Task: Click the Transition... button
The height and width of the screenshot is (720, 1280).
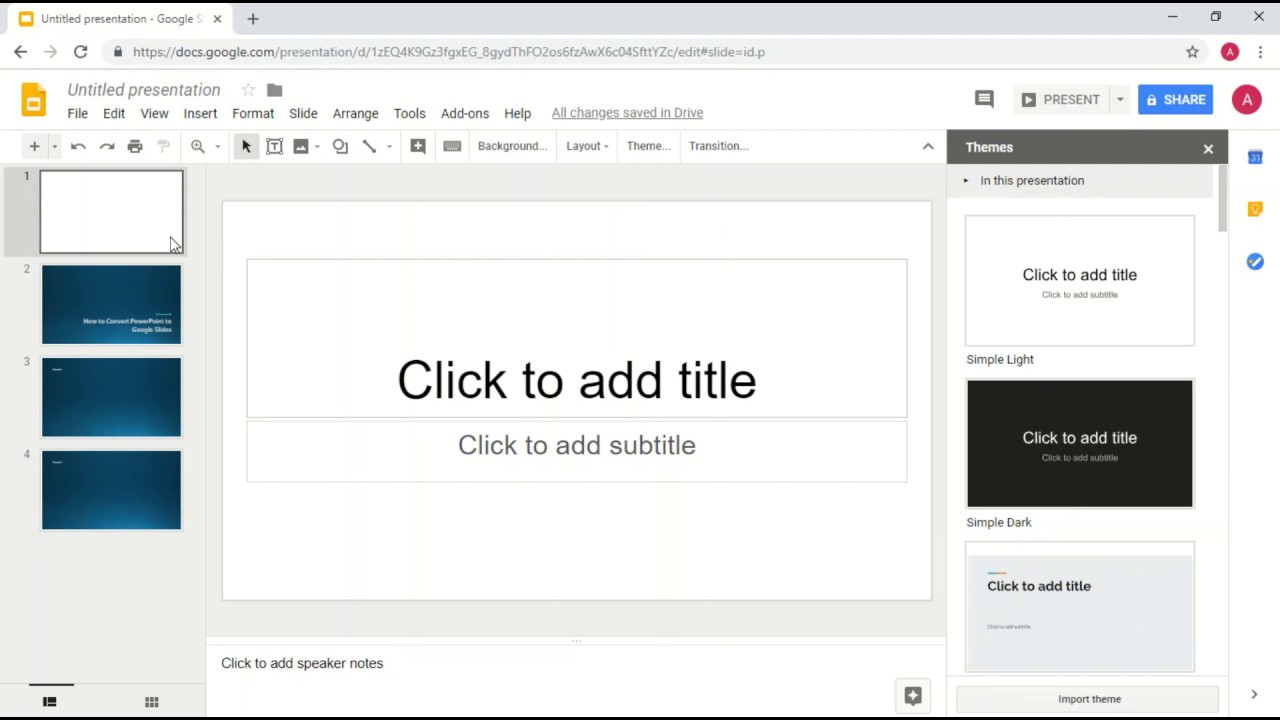Action: click(719, 146)
